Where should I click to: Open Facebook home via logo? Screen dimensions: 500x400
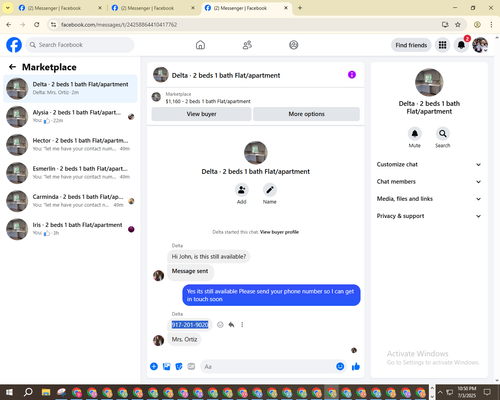(x=14, y=45)
